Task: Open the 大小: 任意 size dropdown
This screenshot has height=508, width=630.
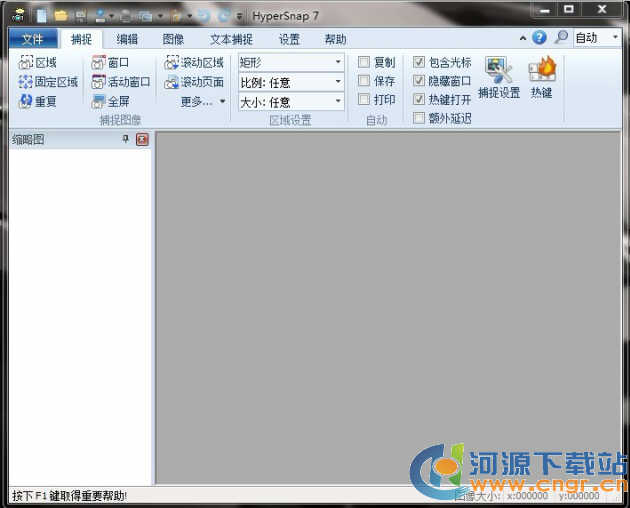Action: pyautogui.click(x=338, y=101)
